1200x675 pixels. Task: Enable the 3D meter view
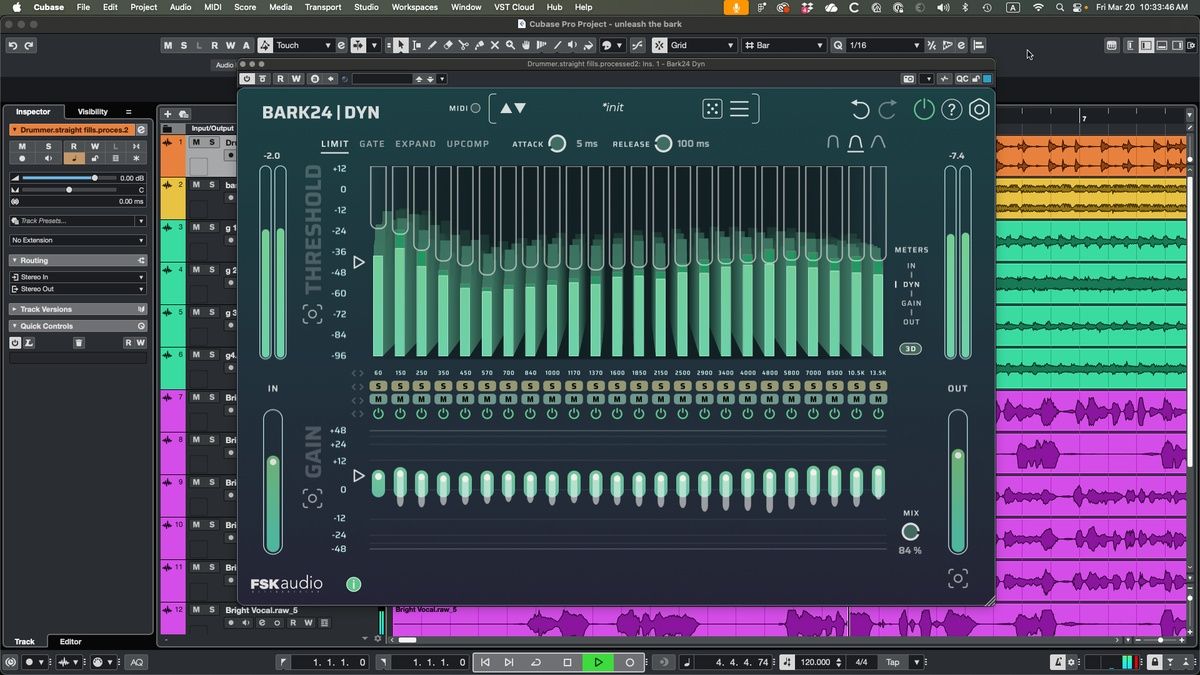click(910, 348)
